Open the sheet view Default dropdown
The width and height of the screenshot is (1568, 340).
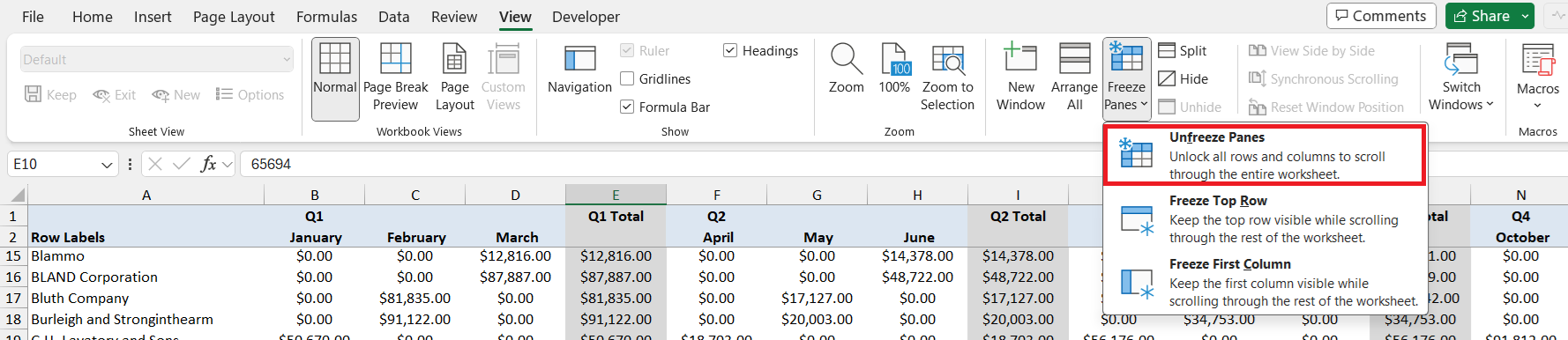click(x=157, y=60)
